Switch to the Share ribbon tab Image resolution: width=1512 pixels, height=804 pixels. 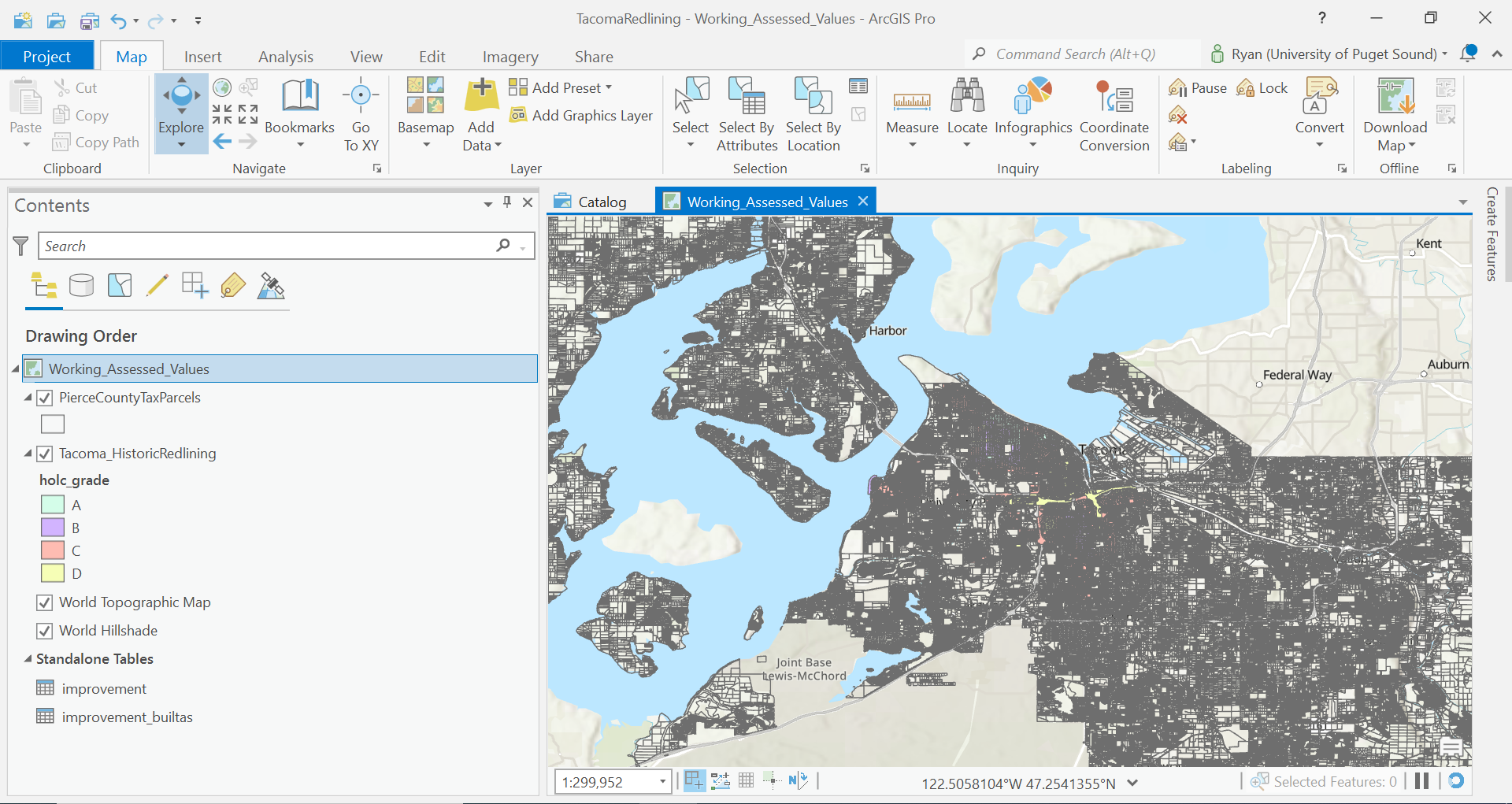(x=594, y=56)
